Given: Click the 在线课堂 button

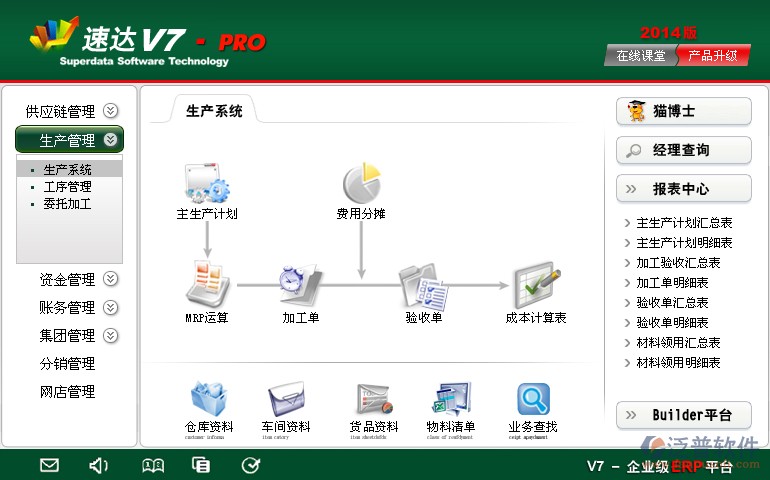Looking at the screenshot, I should tap(641, 56).
